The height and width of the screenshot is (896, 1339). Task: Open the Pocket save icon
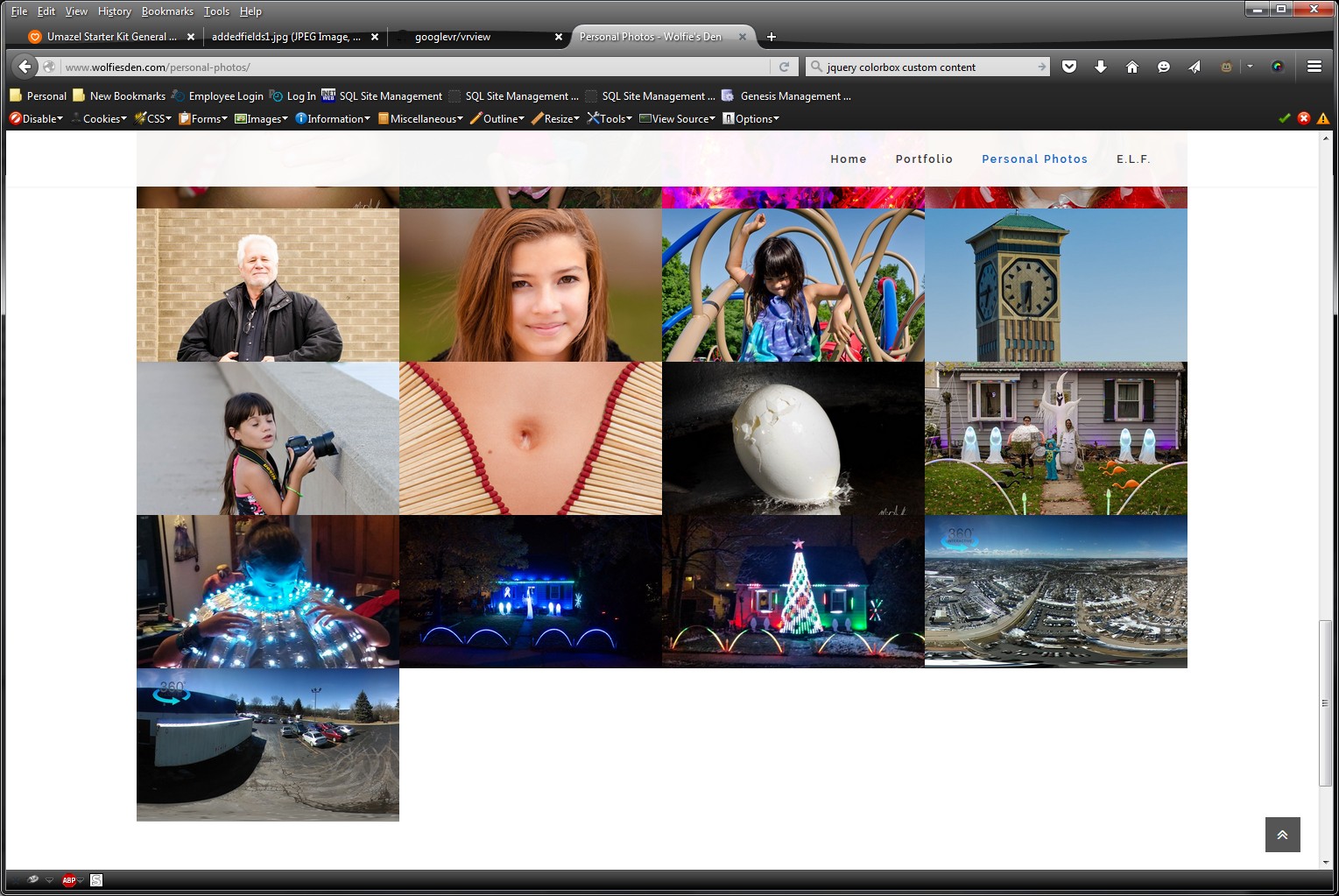coord(1069,67)
